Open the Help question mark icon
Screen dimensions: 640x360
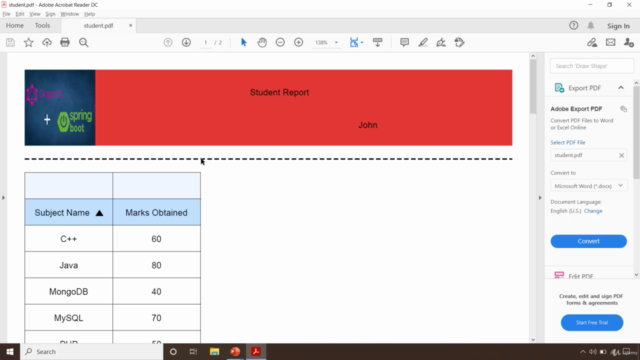573,25
